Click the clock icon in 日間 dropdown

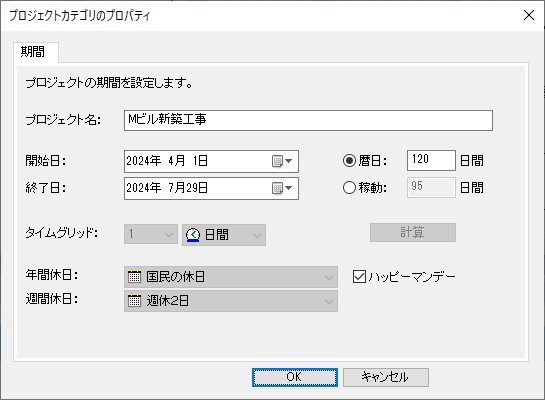tap(193, 235)
